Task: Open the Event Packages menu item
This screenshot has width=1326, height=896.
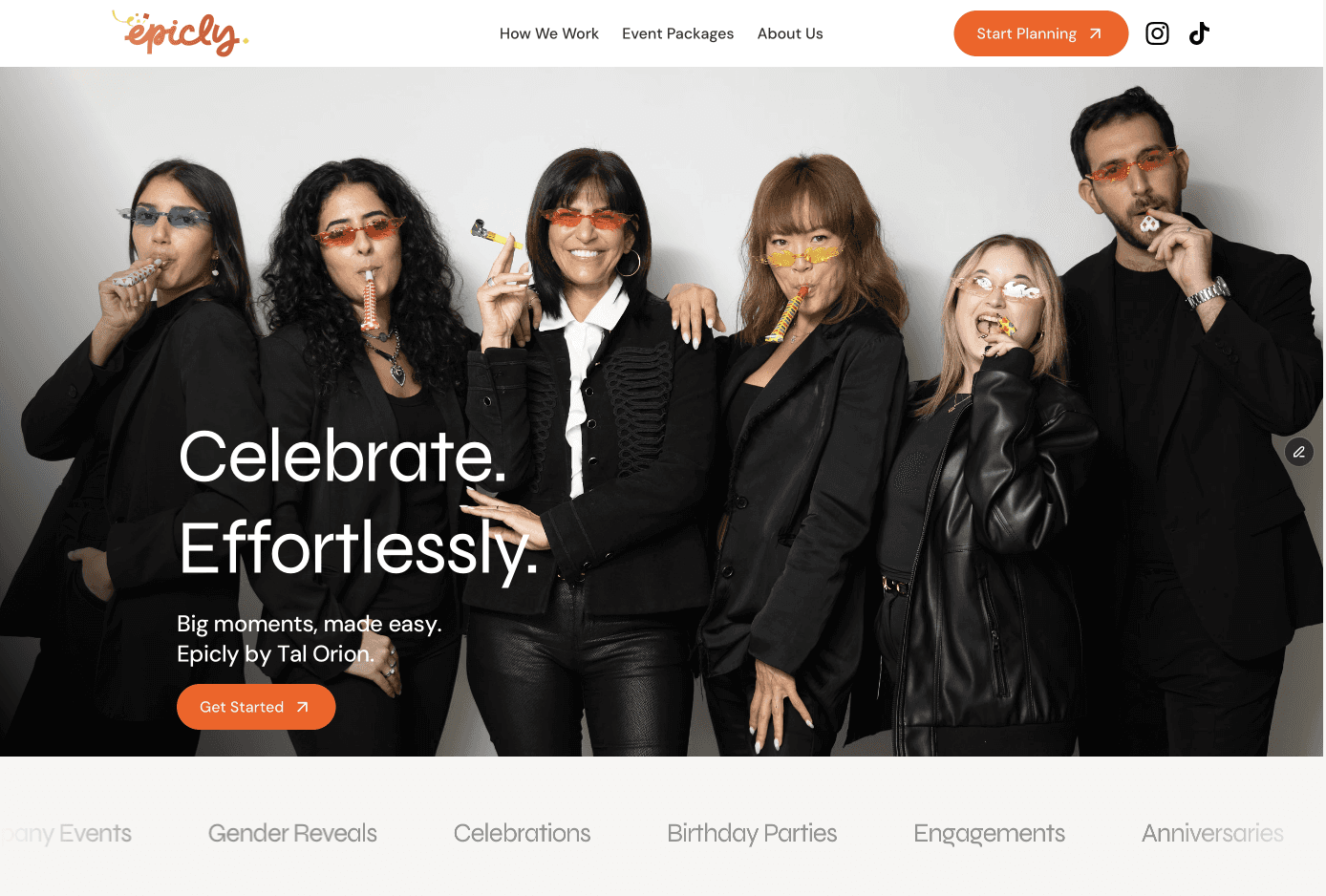Action: point(678,33)
